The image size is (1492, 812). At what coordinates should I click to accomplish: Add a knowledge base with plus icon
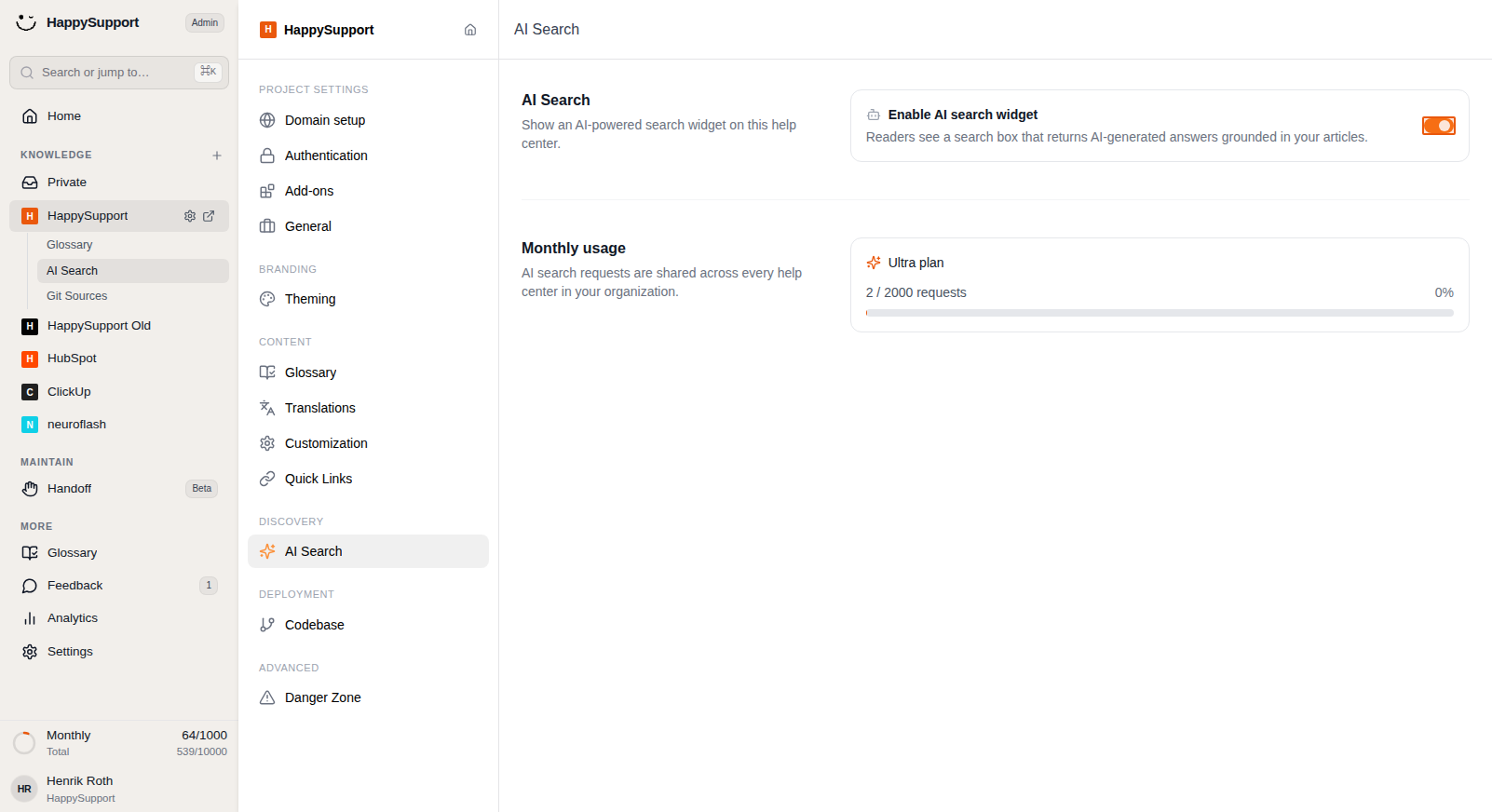tap(217, 156)
